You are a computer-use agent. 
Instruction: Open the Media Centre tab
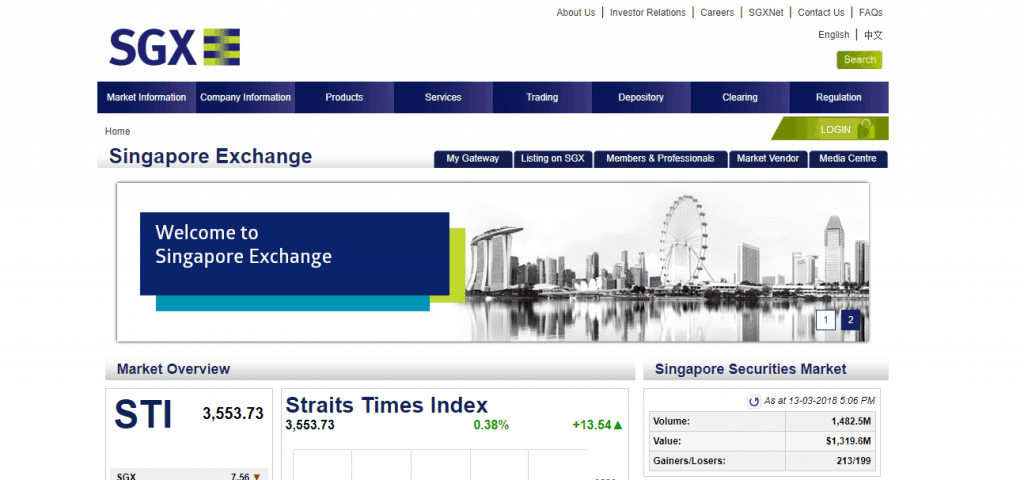click(x=848, y=159)
